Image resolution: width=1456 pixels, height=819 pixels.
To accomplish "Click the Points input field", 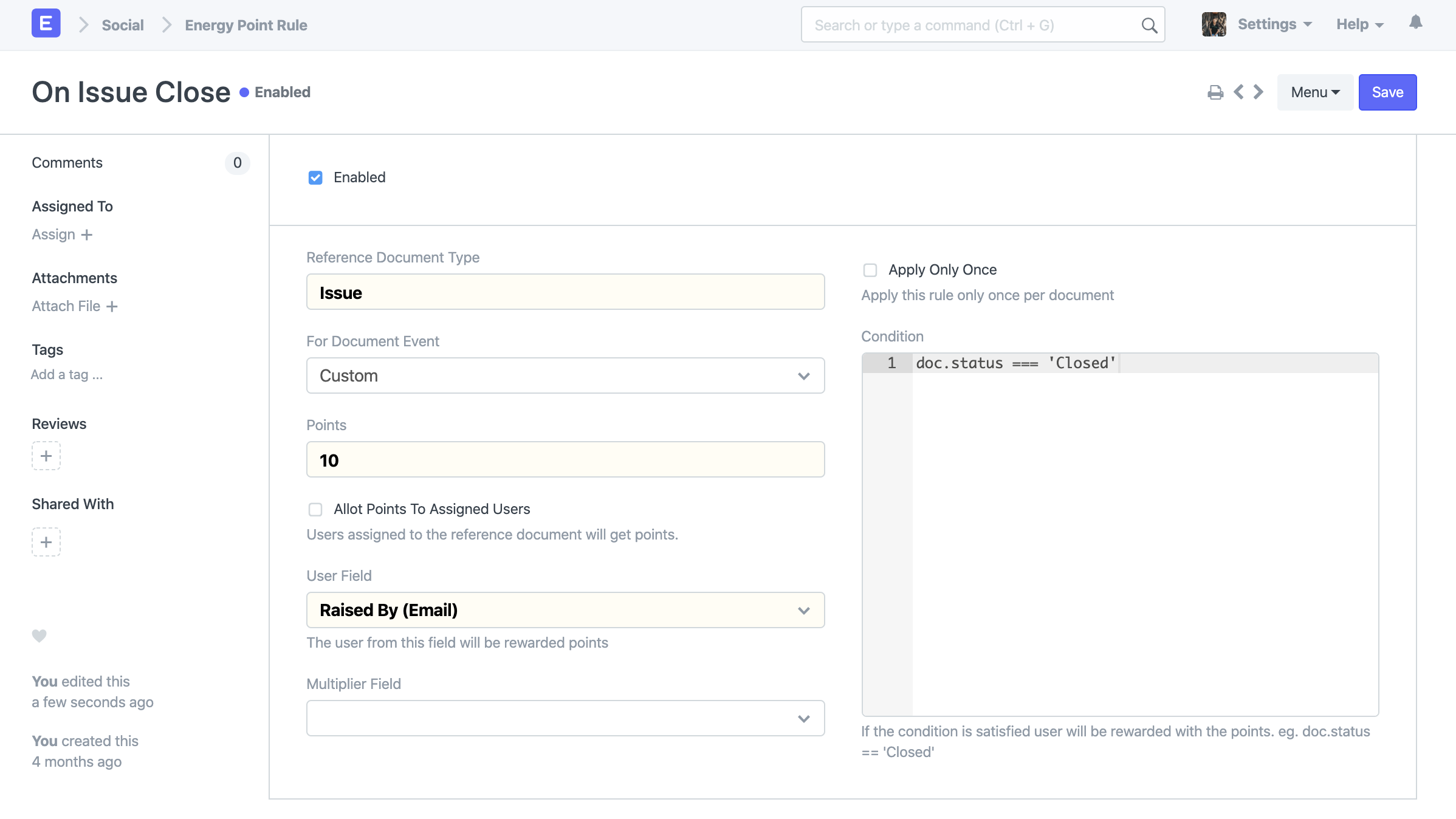I will pyautogui.click(x=565, y=460).
